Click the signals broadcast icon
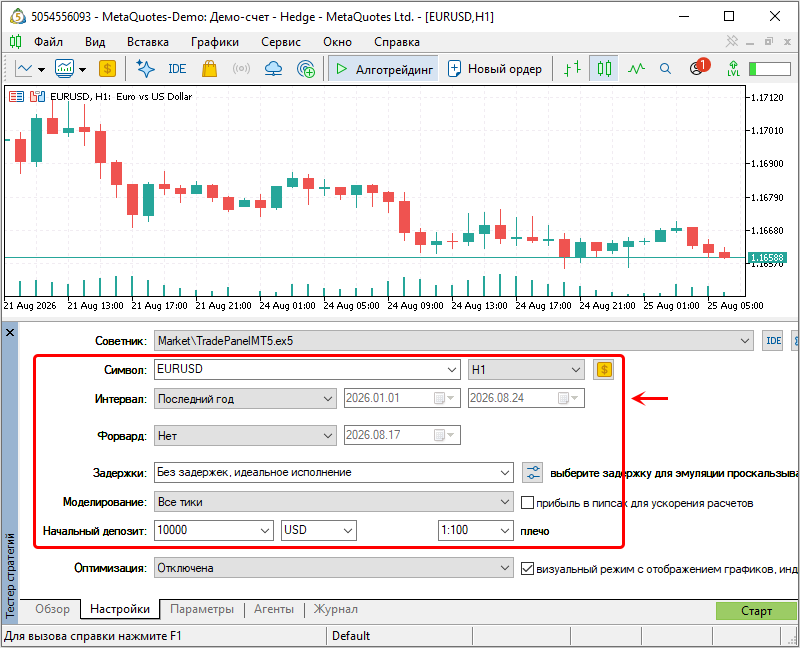This screenshot has height=648, width=800. 241,68
